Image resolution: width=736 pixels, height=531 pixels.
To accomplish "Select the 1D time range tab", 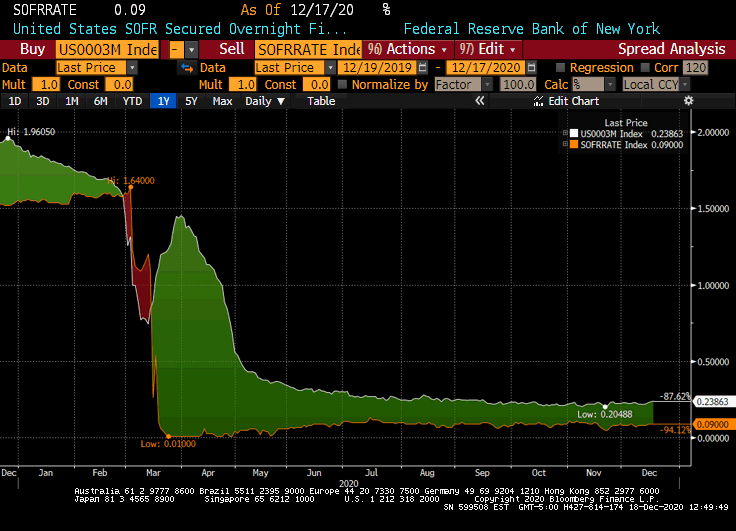I will tap(15, 101).
